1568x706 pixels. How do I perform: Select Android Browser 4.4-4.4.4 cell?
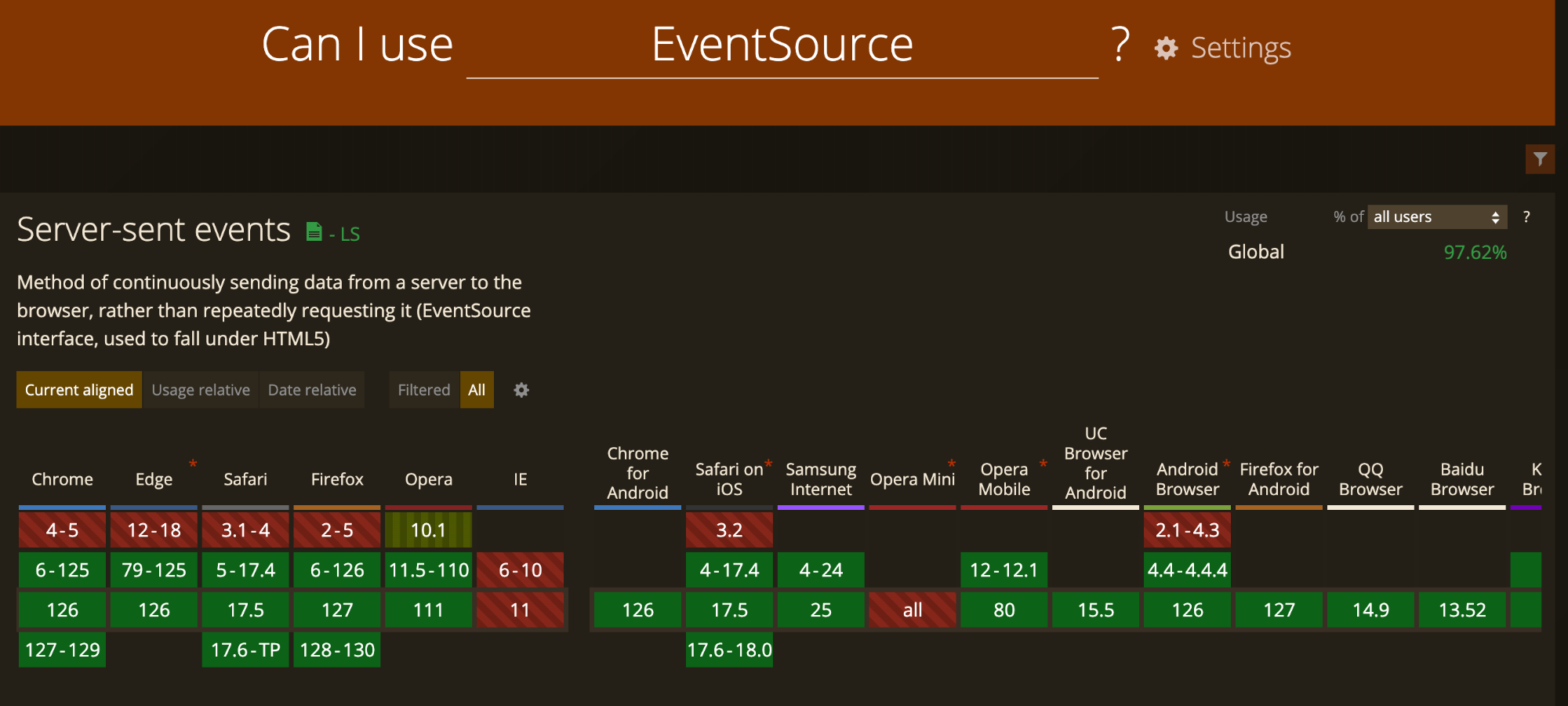point(1188,570)
